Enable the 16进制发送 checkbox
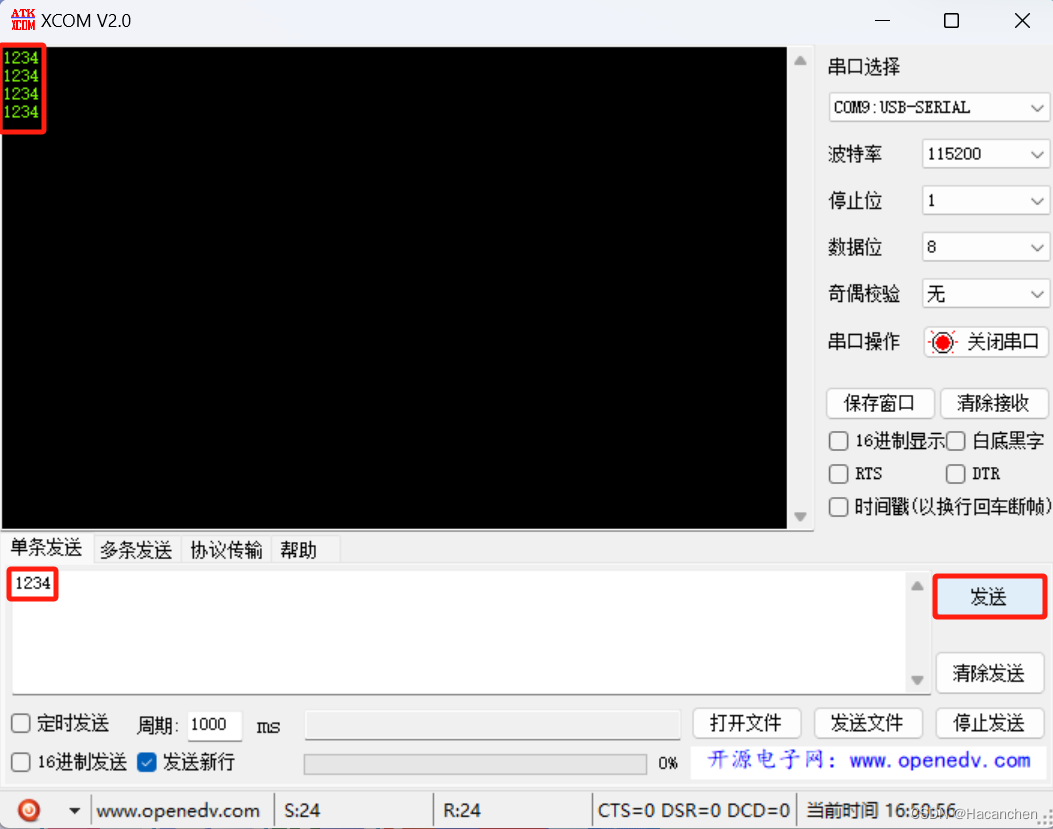1053x829 pixels. click(21, 762)
